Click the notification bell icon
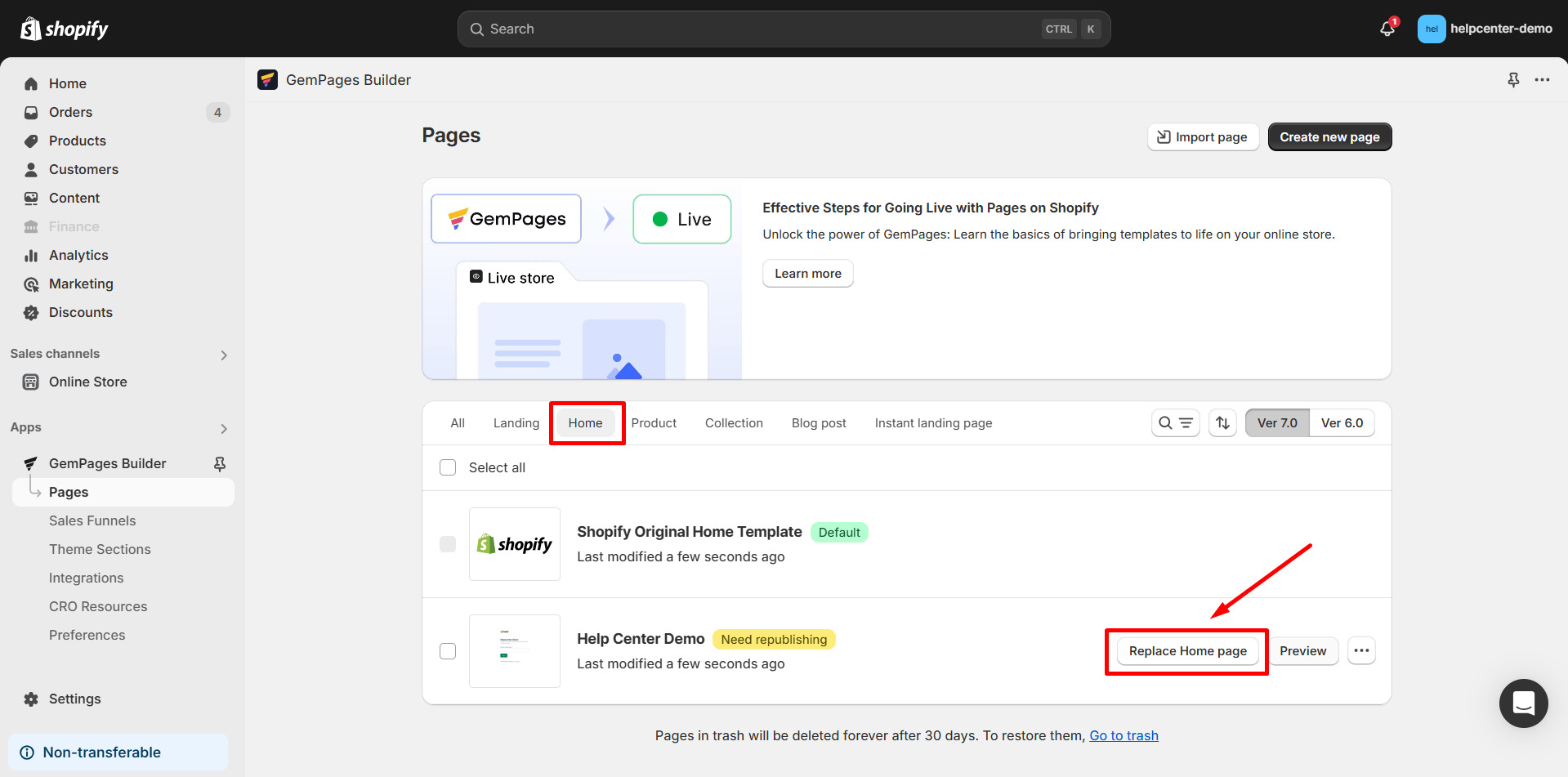The height and width of the screenshot is (777, 1568). coord(1387,29)
